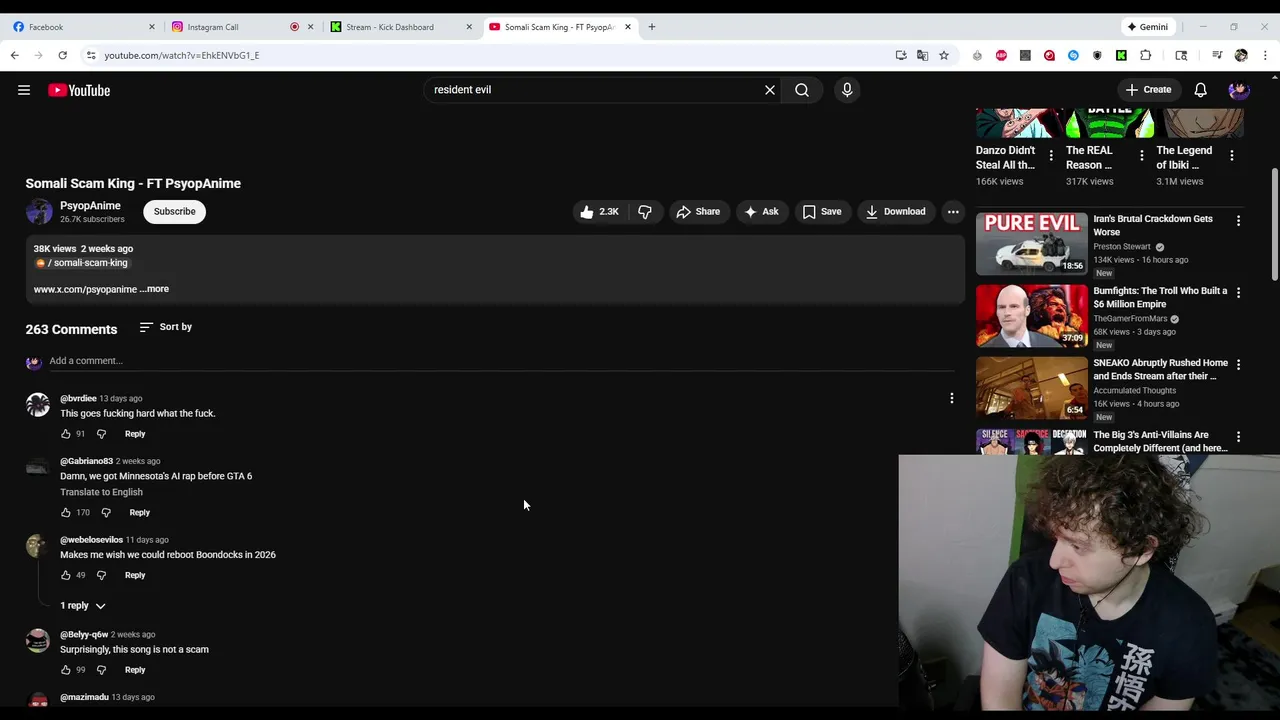The height and width of the screenshot is (720, 1280).
Task: Open the Create menu
Action: [1148, 90]
